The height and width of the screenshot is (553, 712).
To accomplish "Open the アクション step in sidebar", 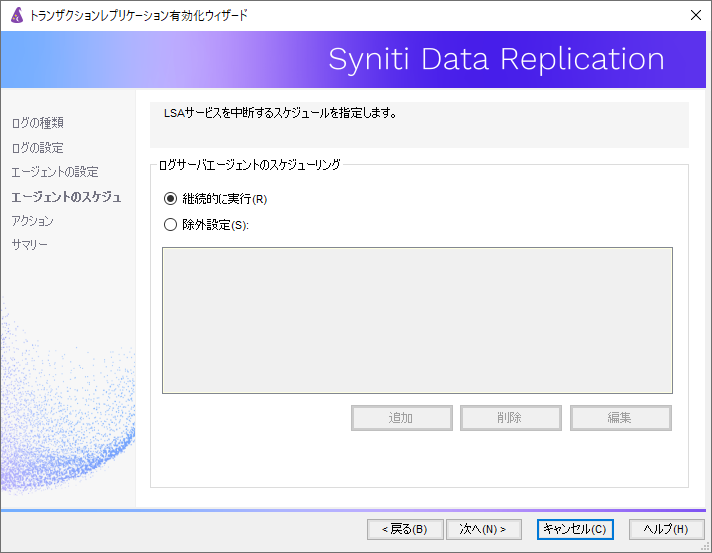I will coord(32,221).
